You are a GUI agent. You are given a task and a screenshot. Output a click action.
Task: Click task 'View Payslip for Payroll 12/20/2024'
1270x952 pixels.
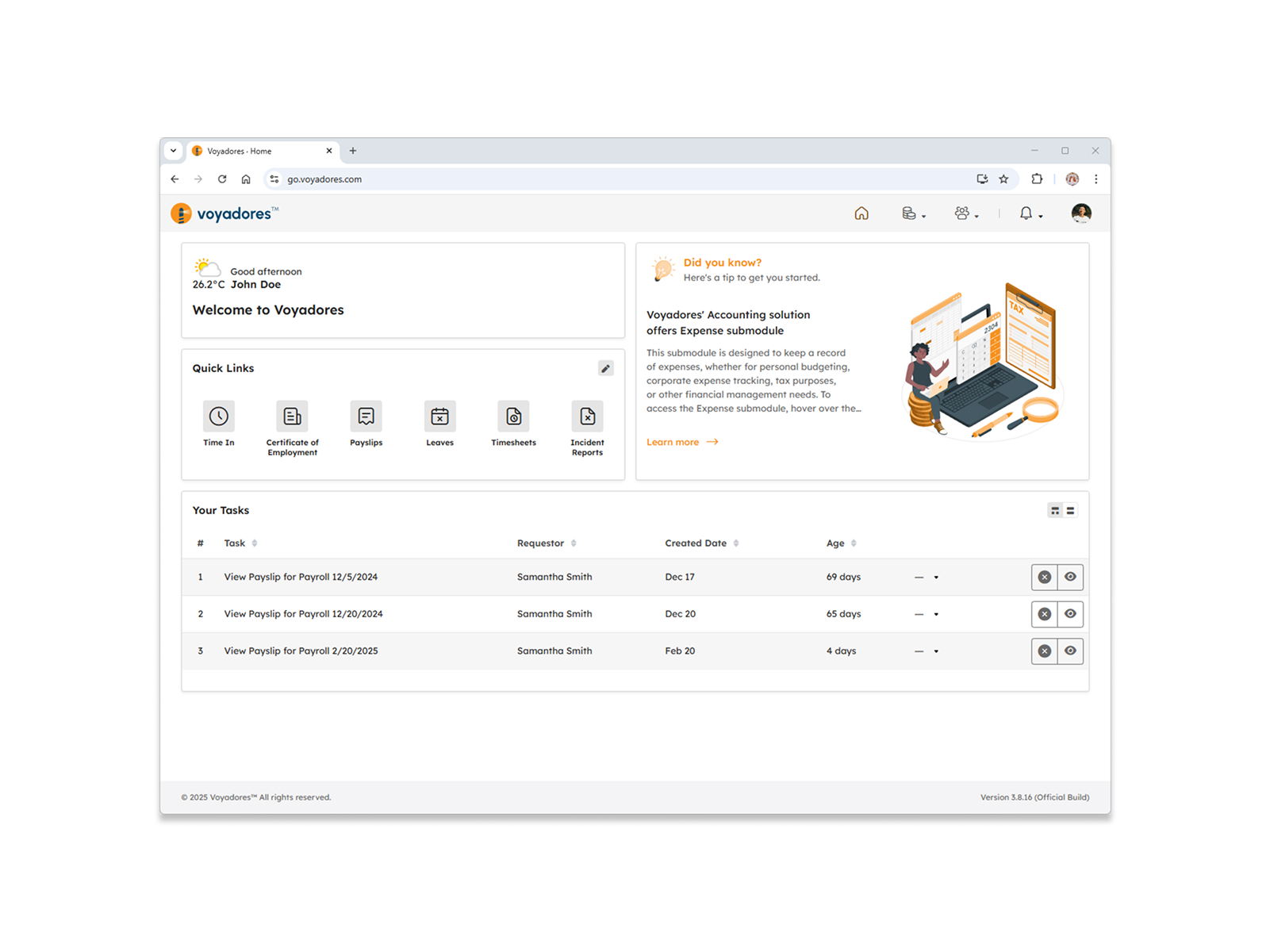(x=303, y=614)
